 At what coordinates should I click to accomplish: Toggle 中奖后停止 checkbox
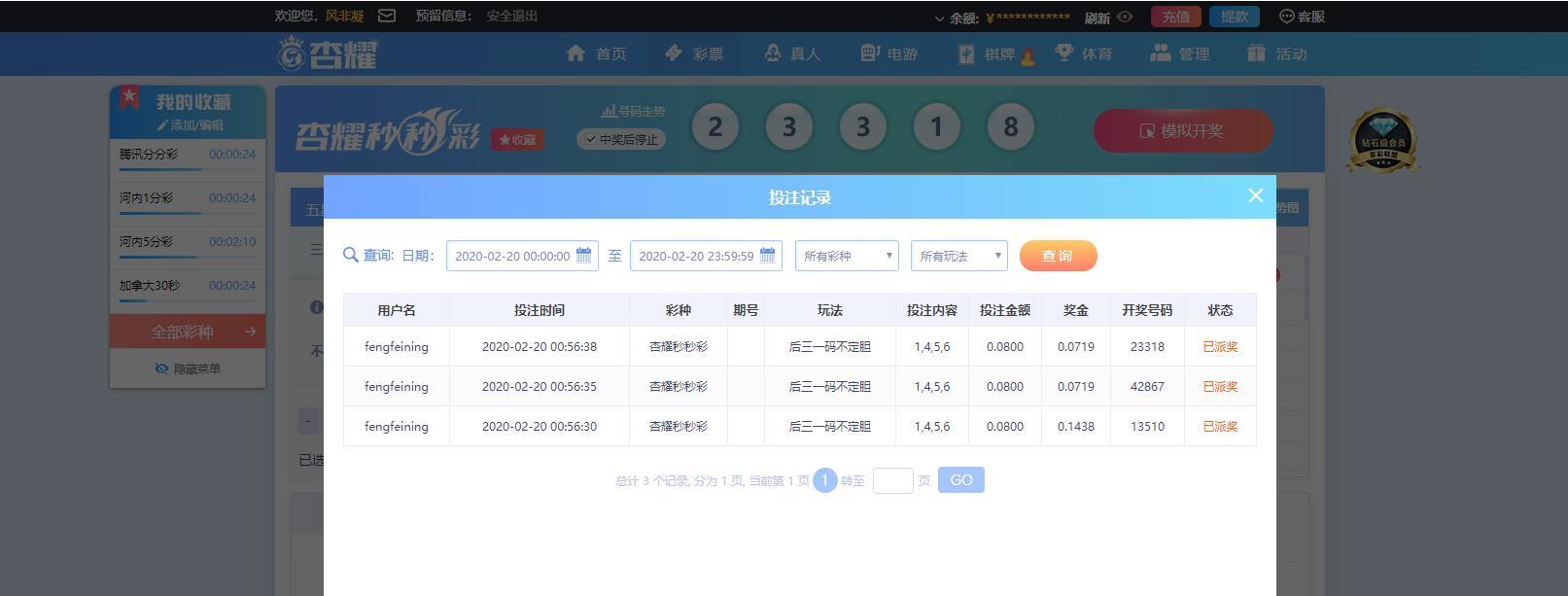point(621,139)
